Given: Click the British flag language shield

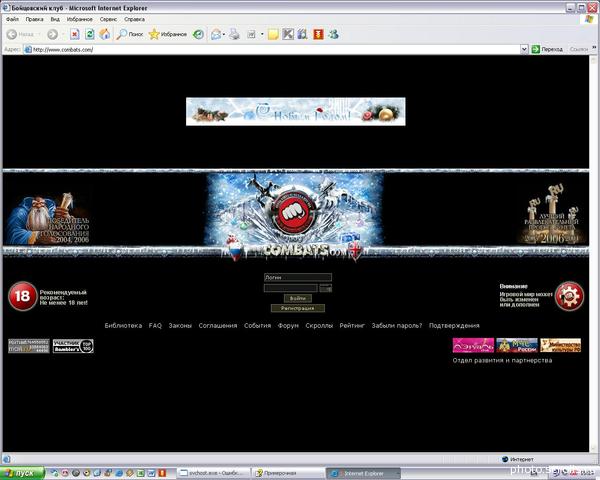Looking at the screenshot, I should pyautogui.click(x=355, y=251).
